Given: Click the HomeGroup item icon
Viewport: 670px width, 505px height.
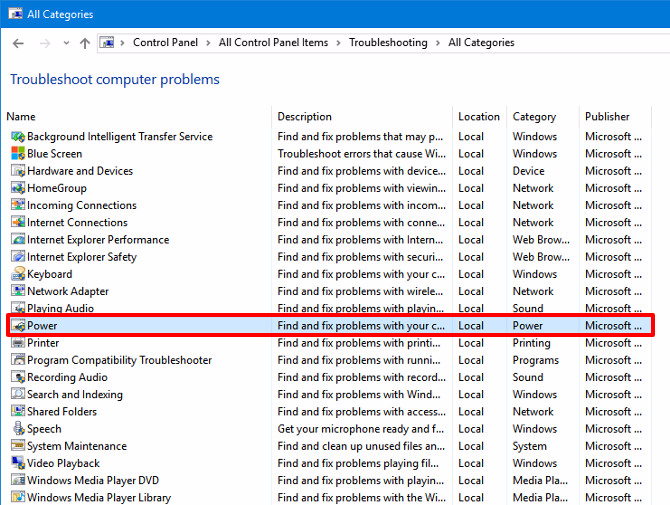Looking at the screenshot, I should pyautogui.click(x=18, y=188).
